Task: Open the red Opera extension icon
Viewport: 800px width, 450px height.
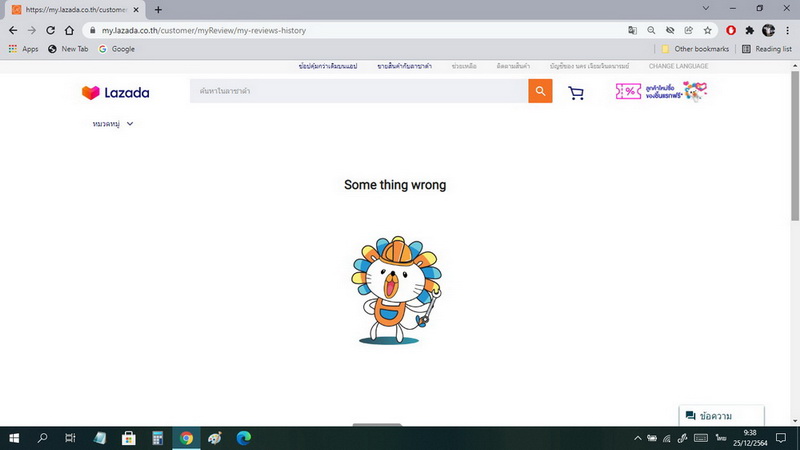Action: [x=731, y=31]
